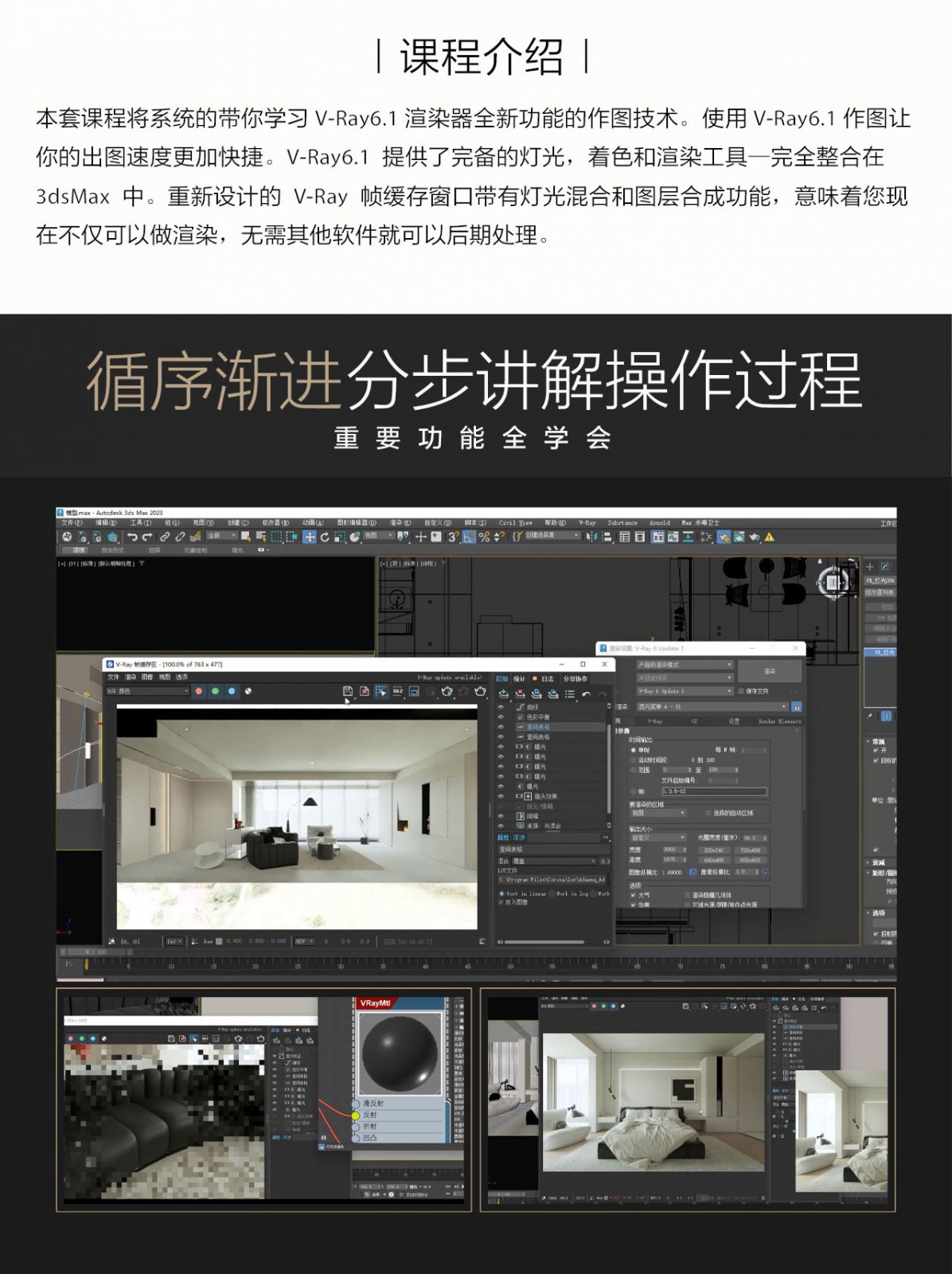Lock the image aspect ratio (图像纵横比)
This screenshot has width=952, height=1274.
click(x=693, y=872)
